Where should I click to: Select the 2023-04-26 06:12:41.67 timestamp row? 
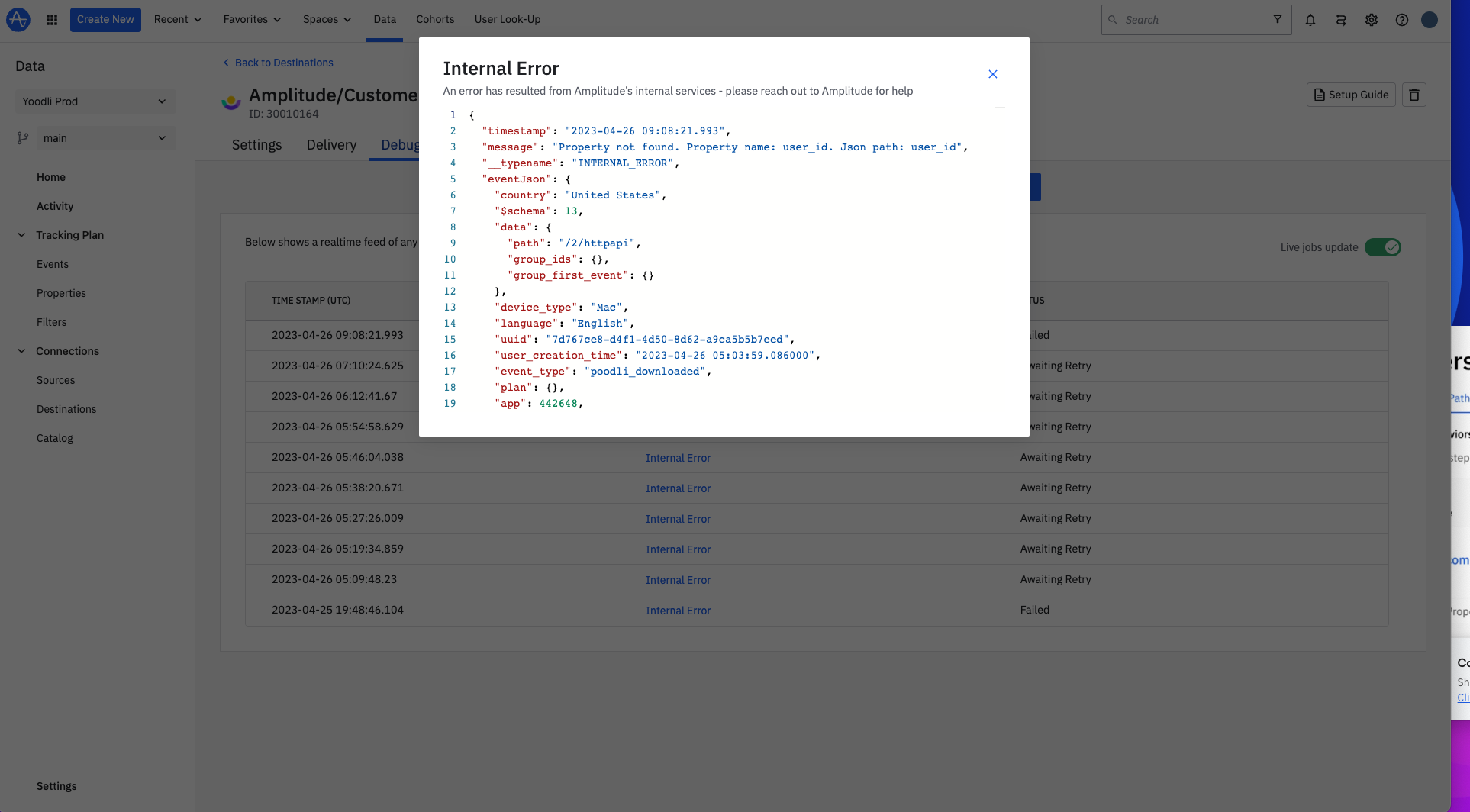(x=334, y=396)
